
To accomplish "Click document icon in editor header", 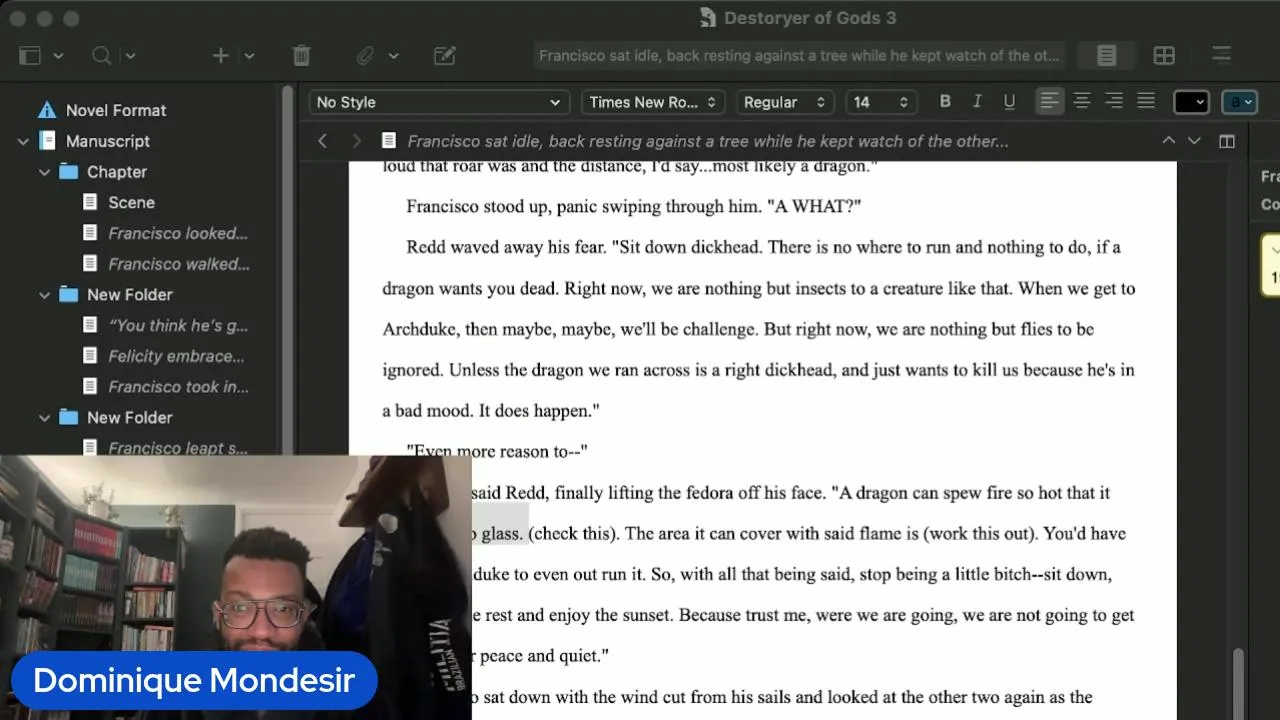I will [x=388, y=141].
